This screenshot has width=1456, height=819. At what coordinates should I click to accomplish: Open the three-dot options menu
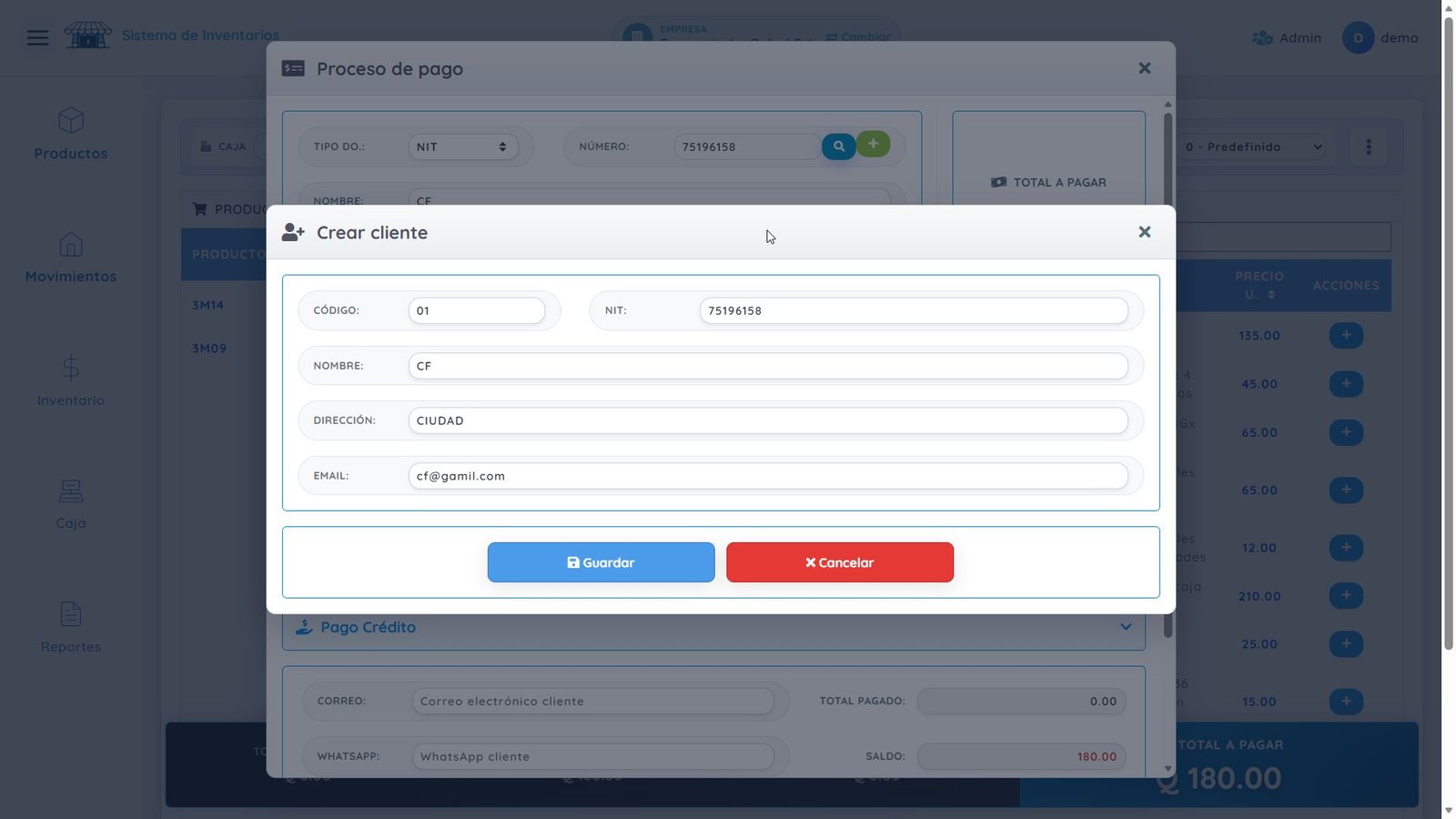[1369, 147]
